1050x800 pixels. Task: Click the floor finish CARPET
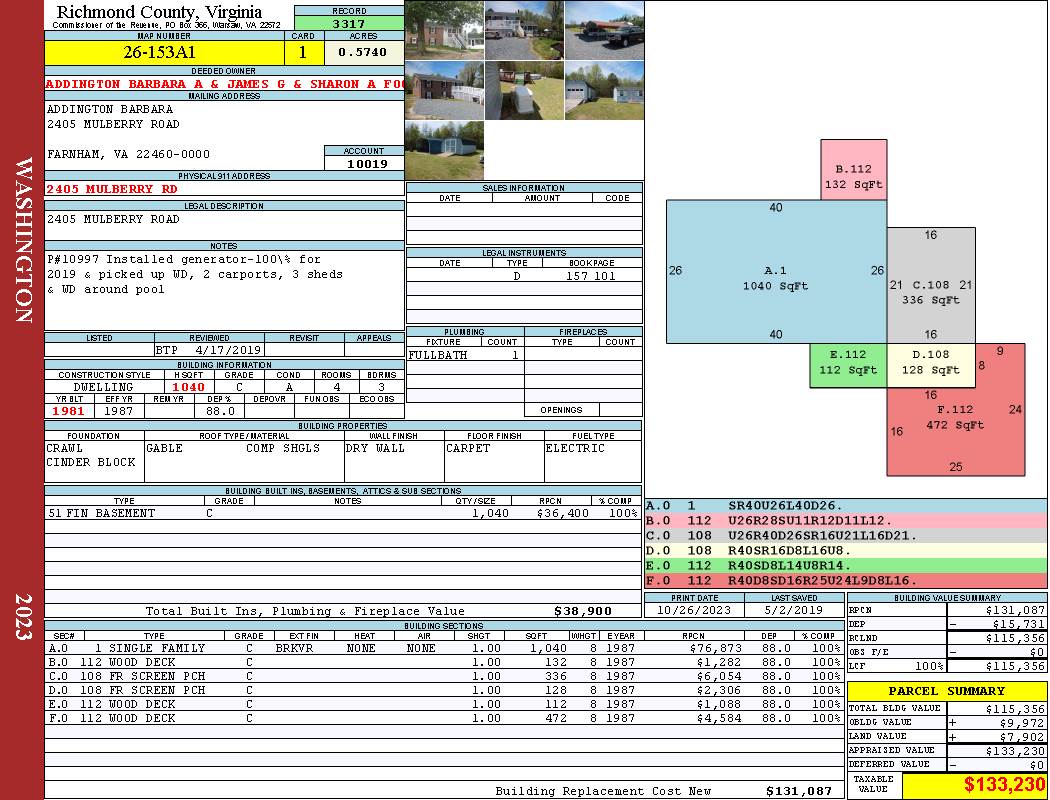pyautogui.click(x=468, y=449)
